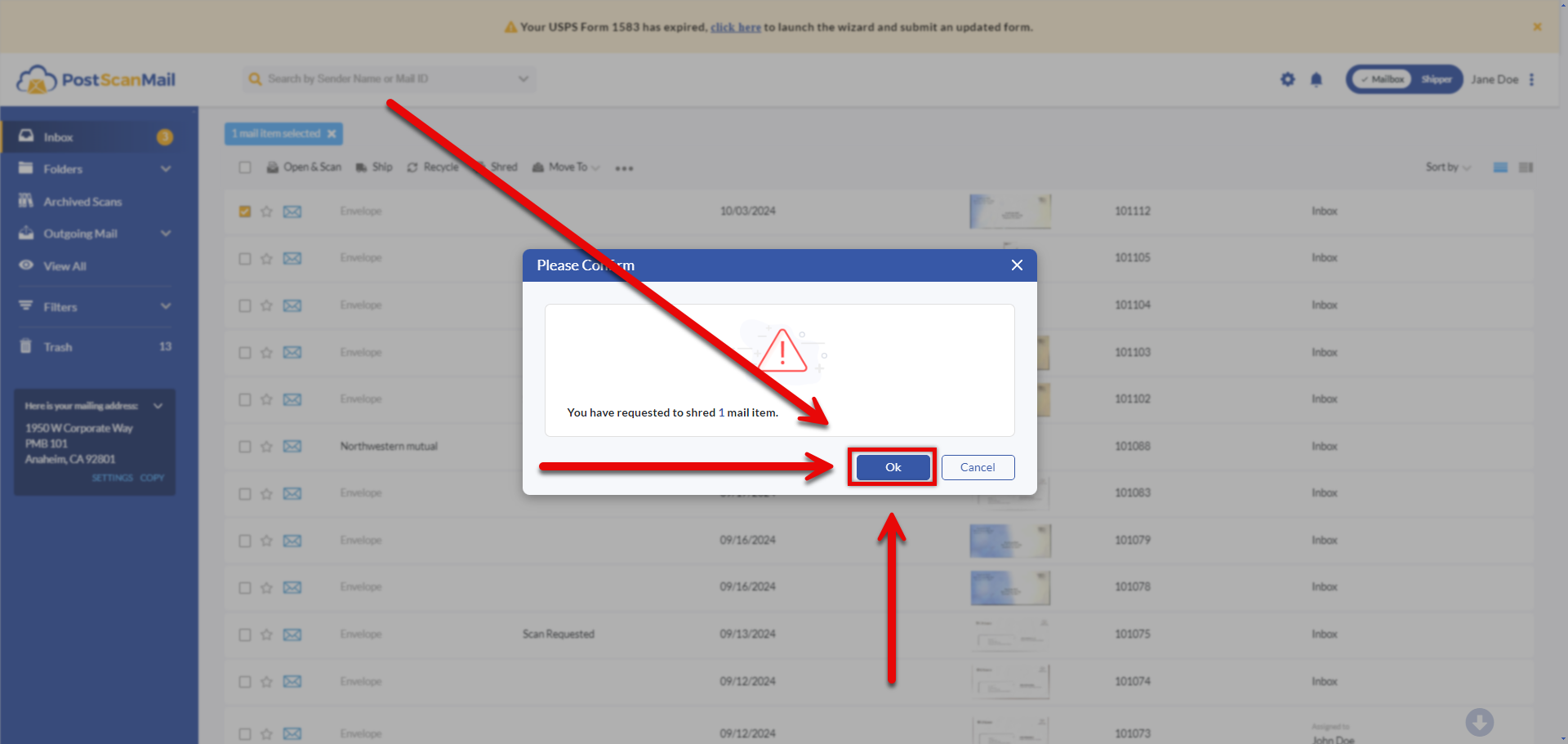
Task: Select checkbox for mail item 101104
Action: 245,305
